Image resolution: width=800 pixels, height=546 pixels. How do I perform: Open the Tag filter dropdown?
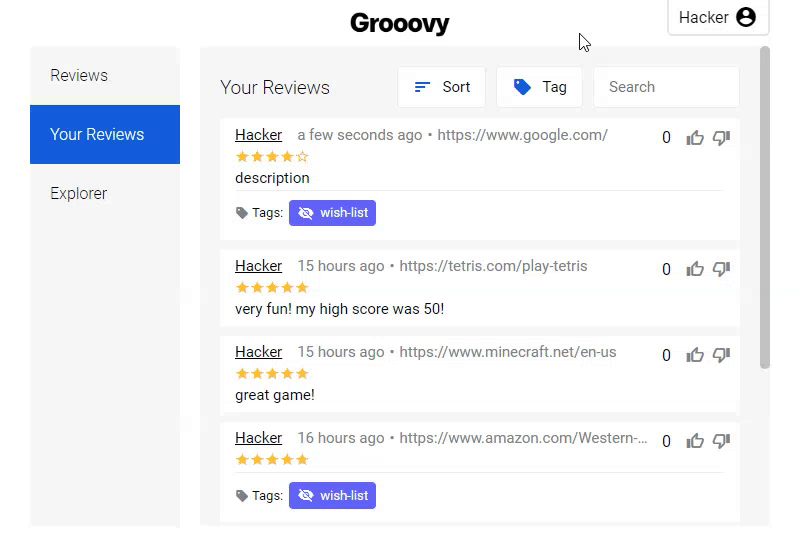(x=539, y=87)
